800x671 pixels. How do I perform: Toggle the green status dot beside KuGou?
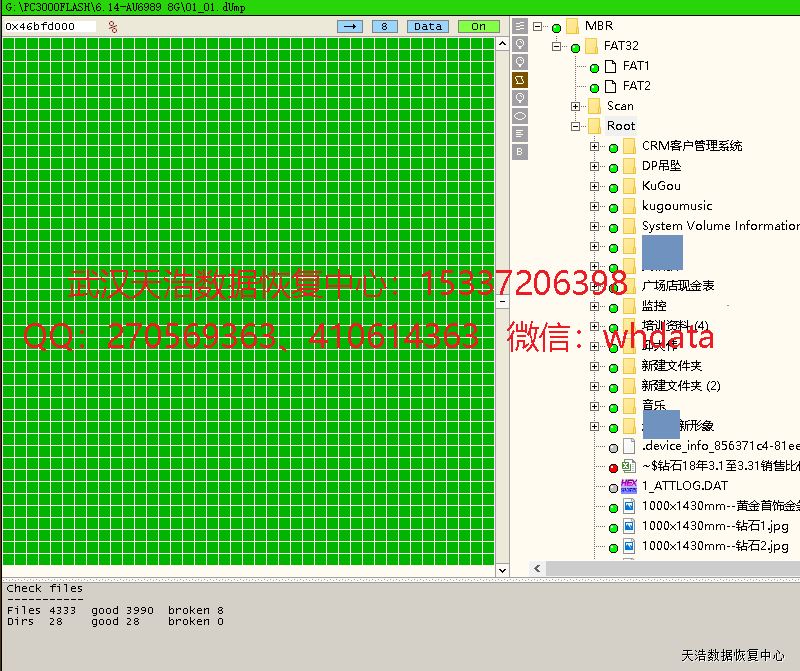pos(614,187)
